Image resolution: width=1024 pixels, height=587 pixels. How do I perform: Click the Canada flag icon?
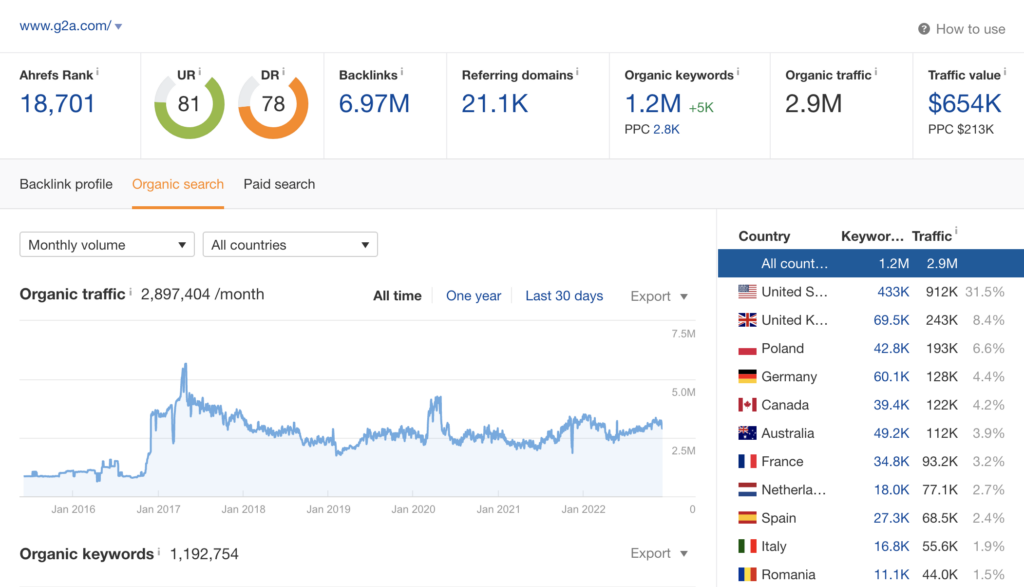747,405
